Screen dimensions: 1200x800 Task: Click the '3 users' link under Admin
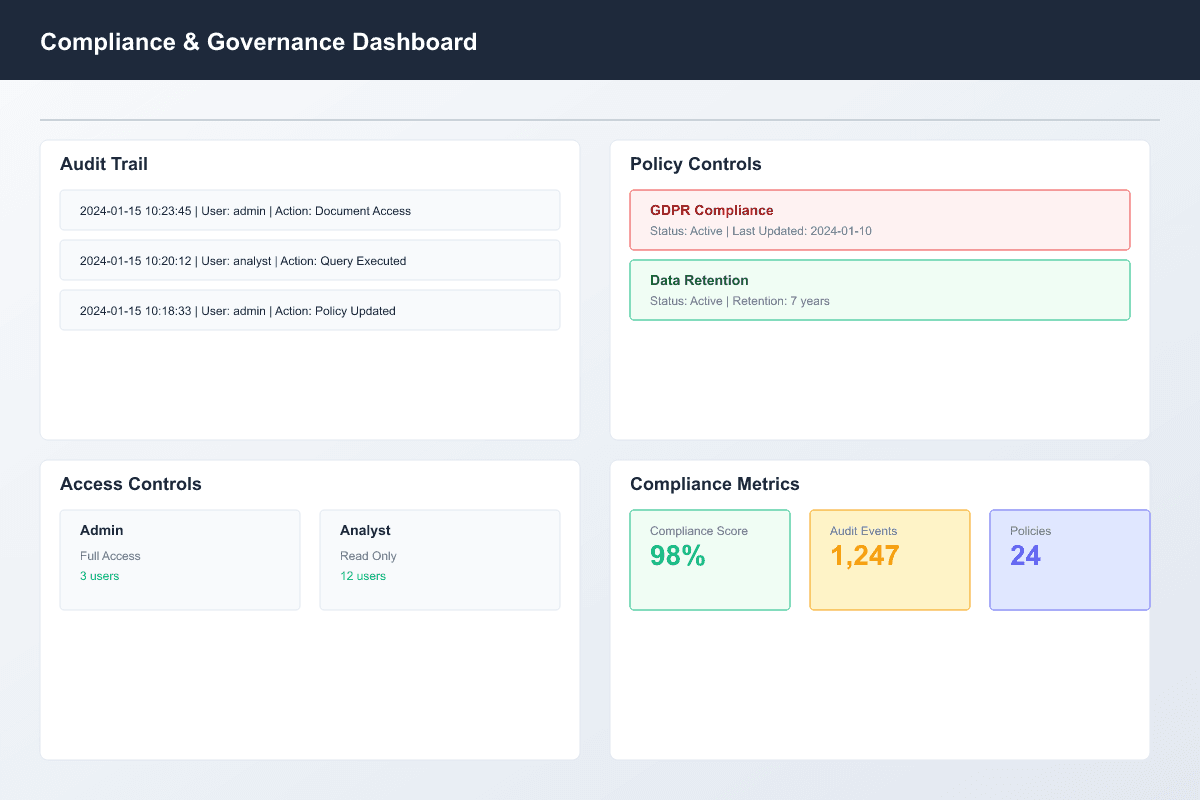(99, 576)
